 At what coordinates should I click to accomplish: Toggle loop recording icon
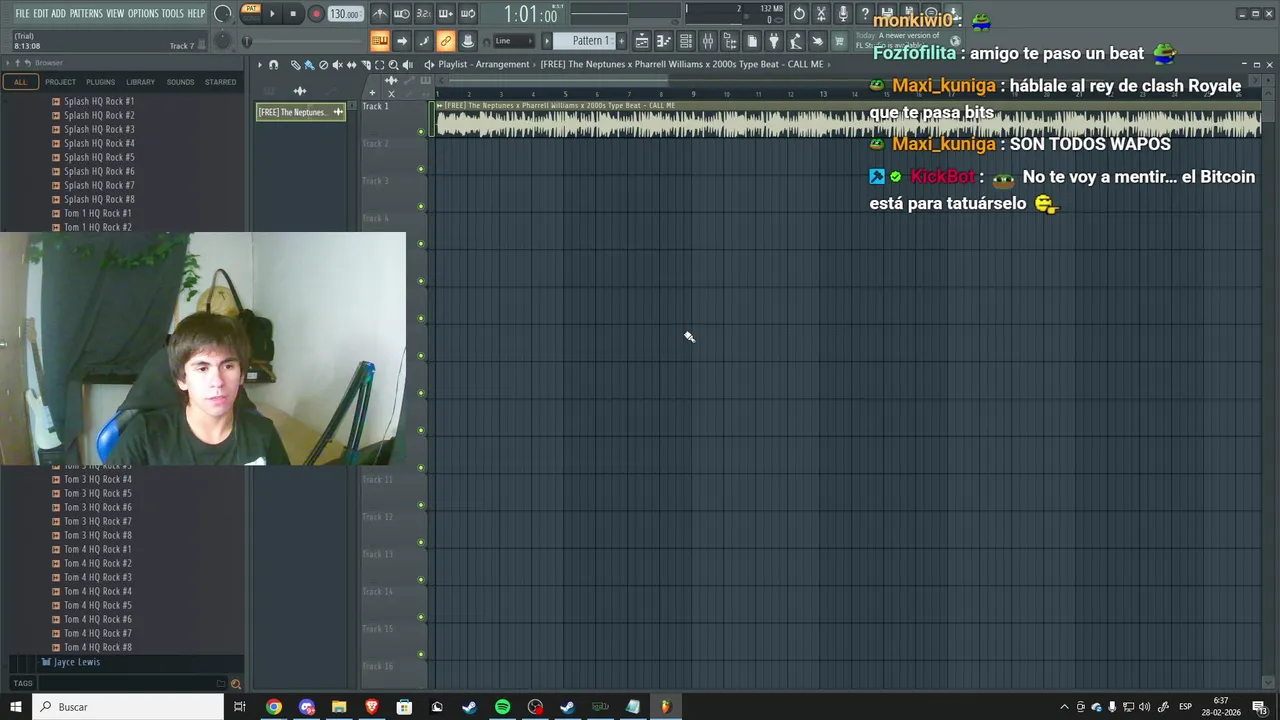468,13
